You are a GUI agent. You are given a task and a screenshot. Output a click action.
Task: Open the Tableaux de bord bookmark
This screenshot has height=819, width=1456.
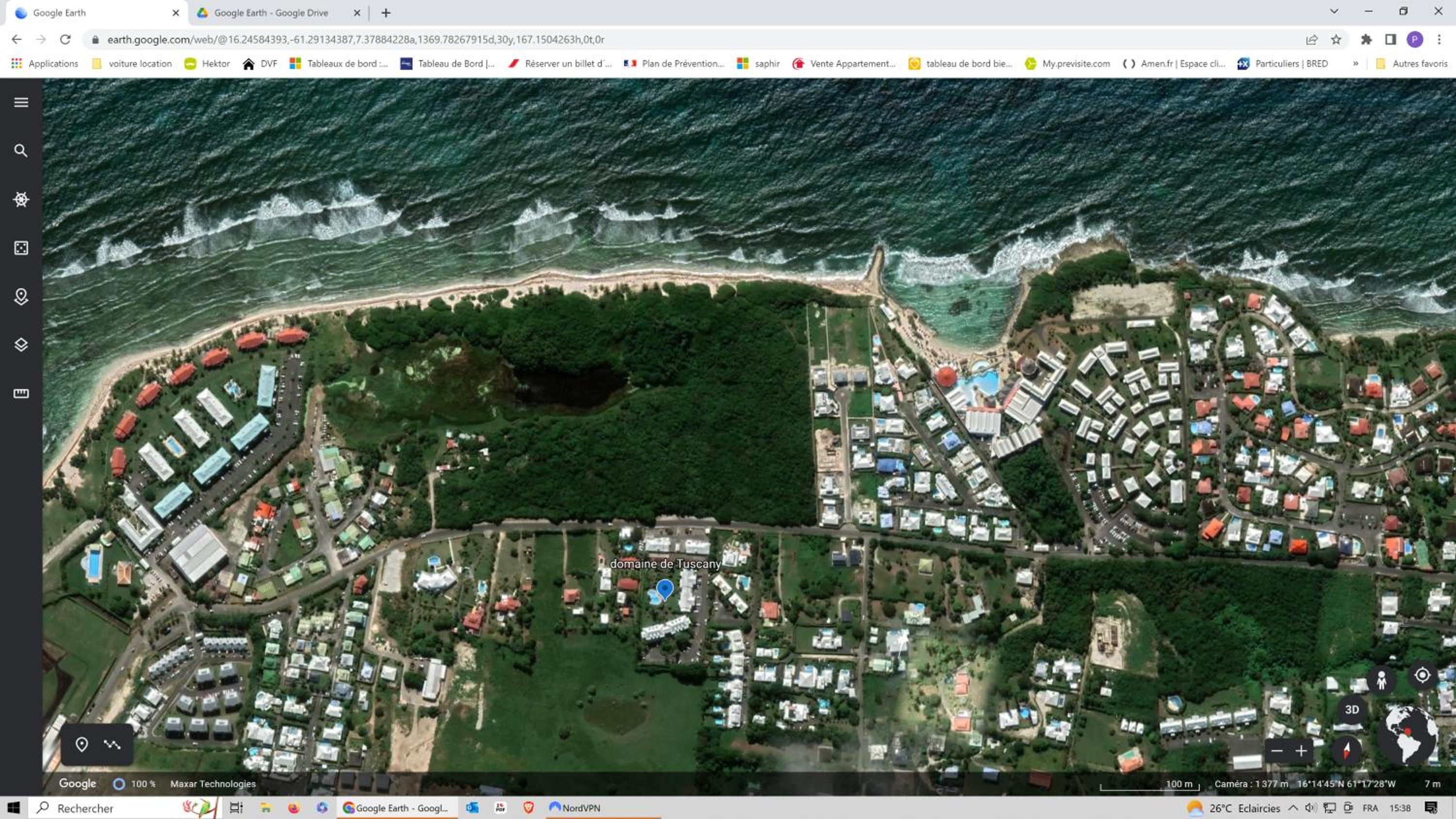pyautogui.click(x=339, y=63)
